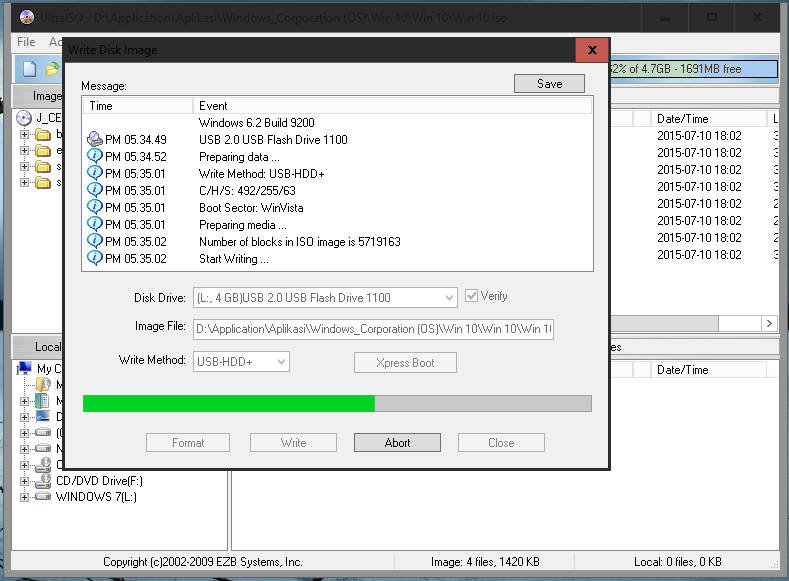Click info icon on C/H/S: 492/255/63 row
The image size is (789, 581).
pyautogui.click(x=95, y=190)
